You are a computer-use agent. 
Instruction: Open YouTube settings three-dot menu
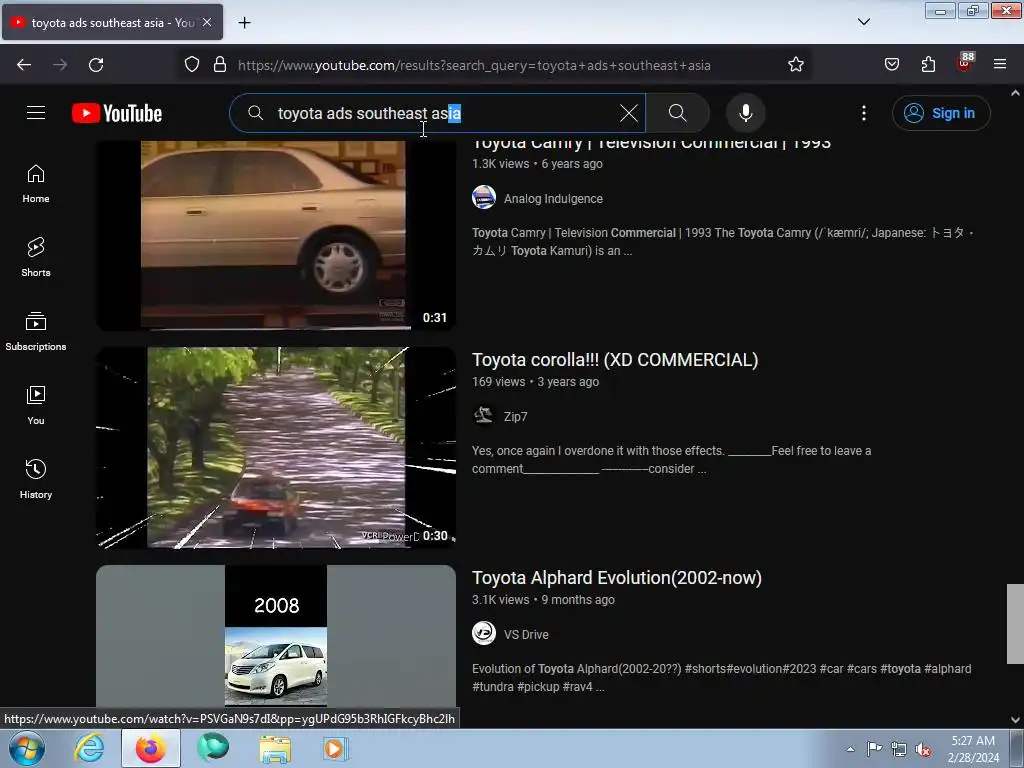[x=863, y=113]
